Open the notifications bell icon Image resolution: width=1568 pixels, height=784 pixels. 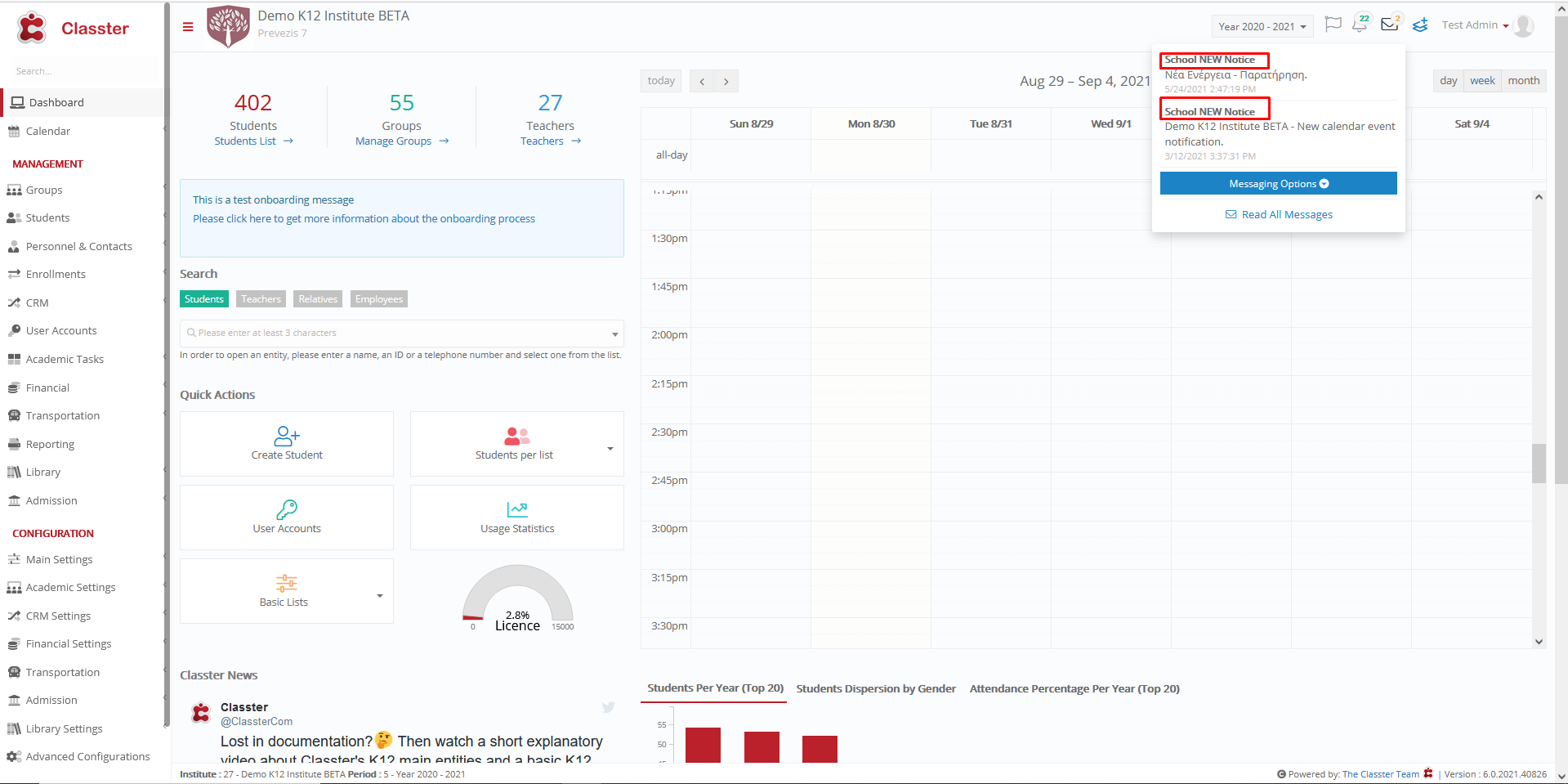tap(1360, 25)
